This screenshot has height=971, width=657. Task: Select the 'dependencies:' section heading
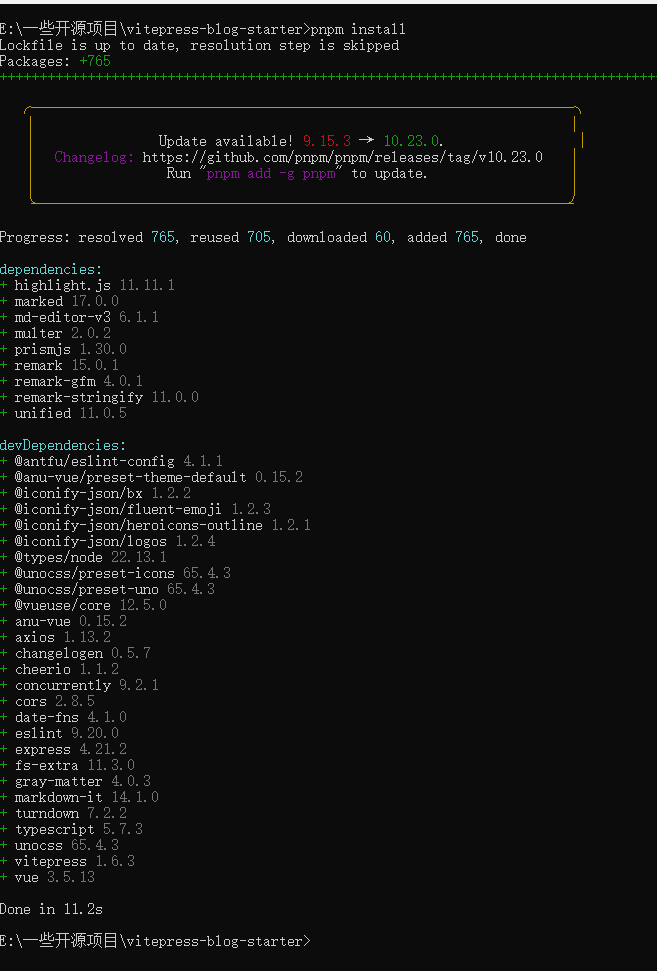point(51,269)
